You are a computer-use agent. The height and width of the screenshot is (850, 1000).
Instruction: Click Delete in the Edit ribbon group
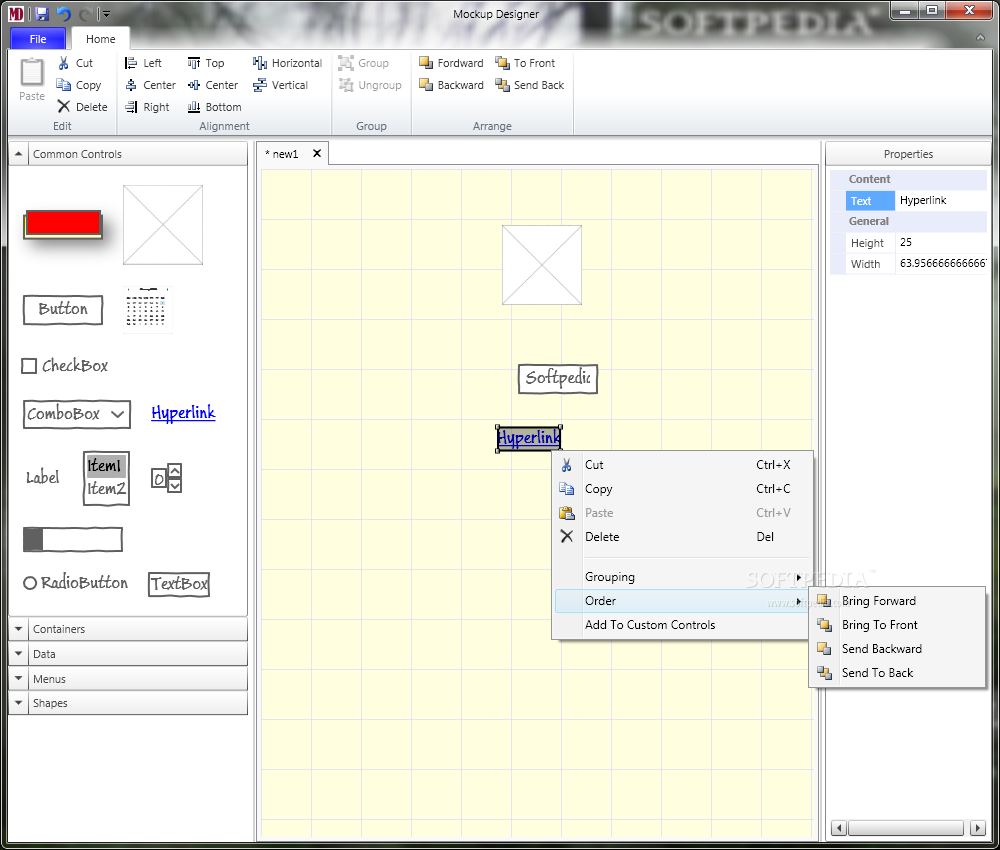click(x=82, y=106)
